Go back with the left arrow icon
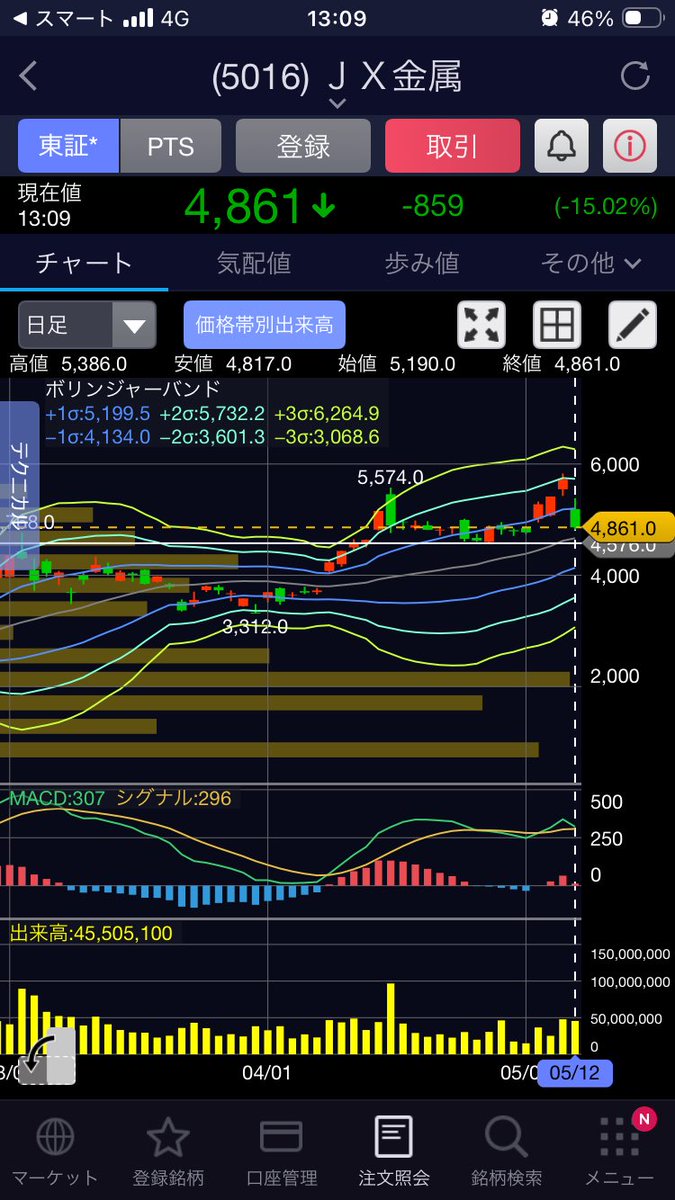 pos(28,76)
